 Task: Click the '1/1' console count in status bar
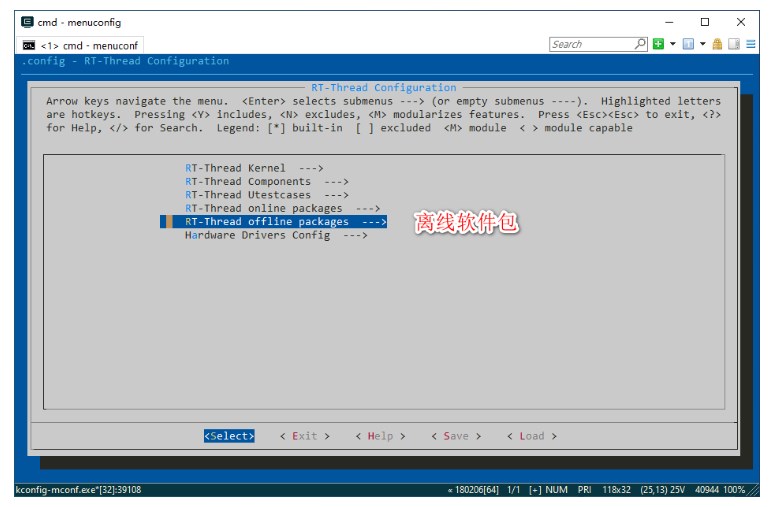513,490
